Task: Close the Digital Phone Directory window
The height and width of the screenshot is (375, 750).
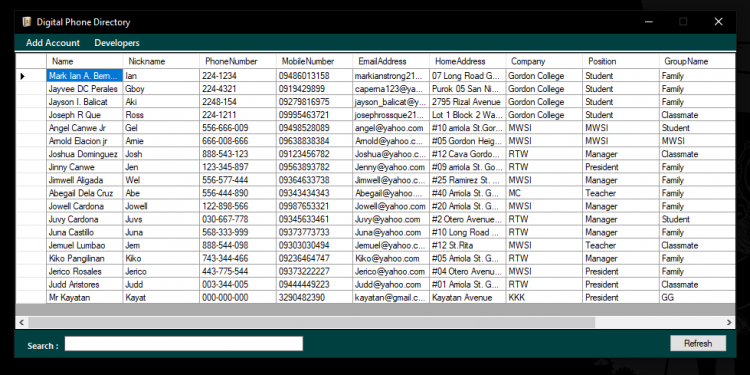Action: tap(718, 22)
